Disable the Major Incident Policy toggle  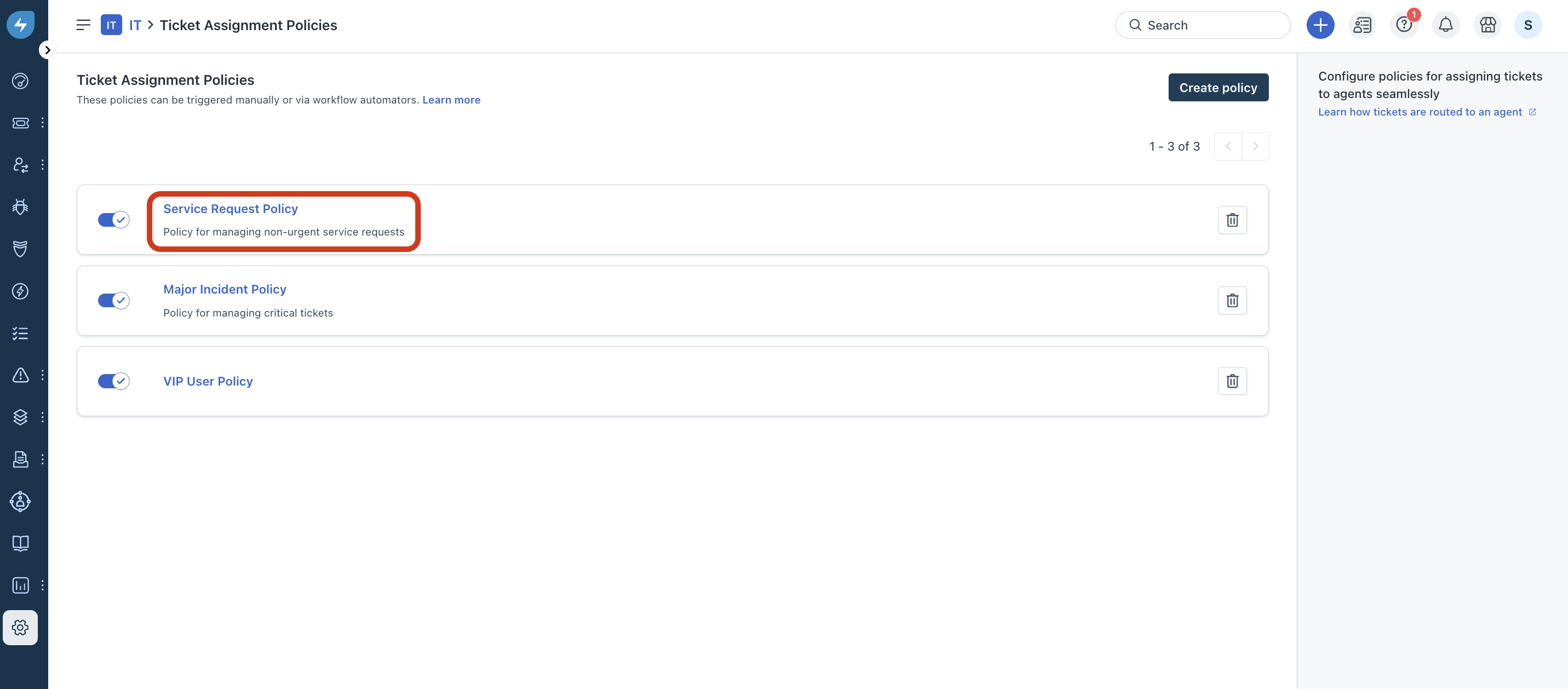(x=113, y=300)
